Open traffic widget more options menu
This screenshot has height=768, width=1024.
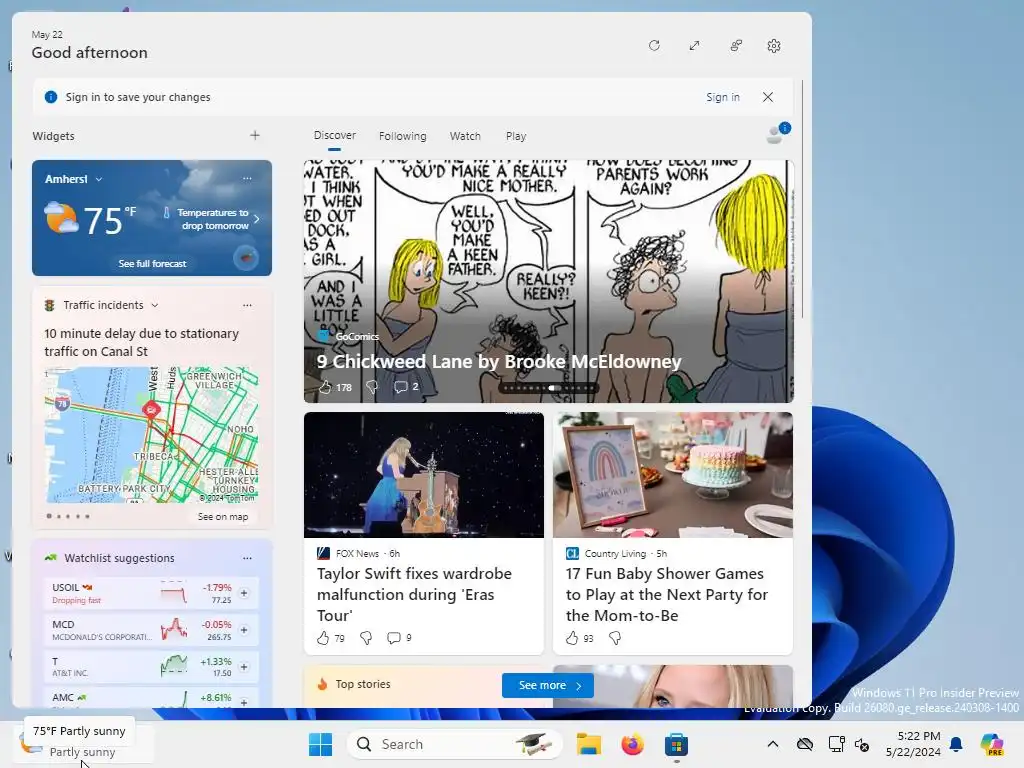tap(247, 305)
